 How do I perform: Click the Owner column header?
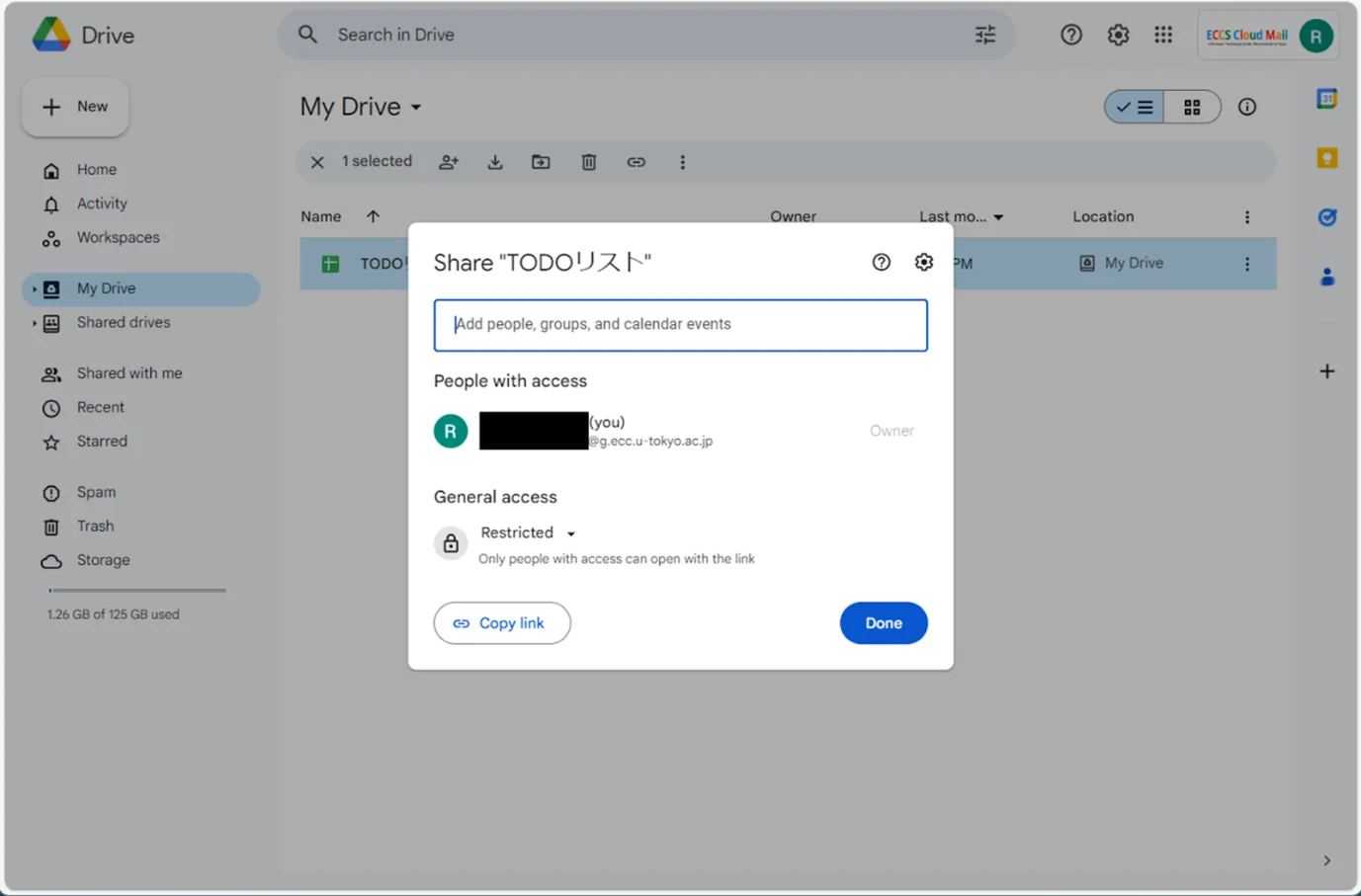[x=794, y=216]
